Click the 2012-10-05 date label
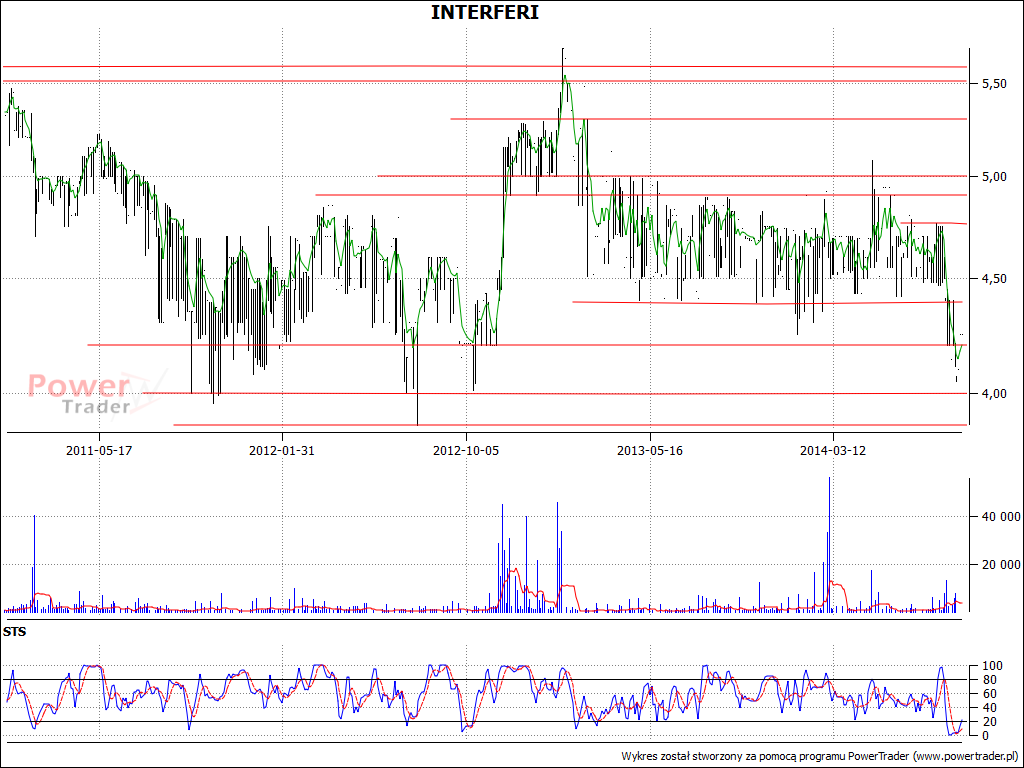Viewport: 1024px width, 768px height. click(x=466, y=451)
